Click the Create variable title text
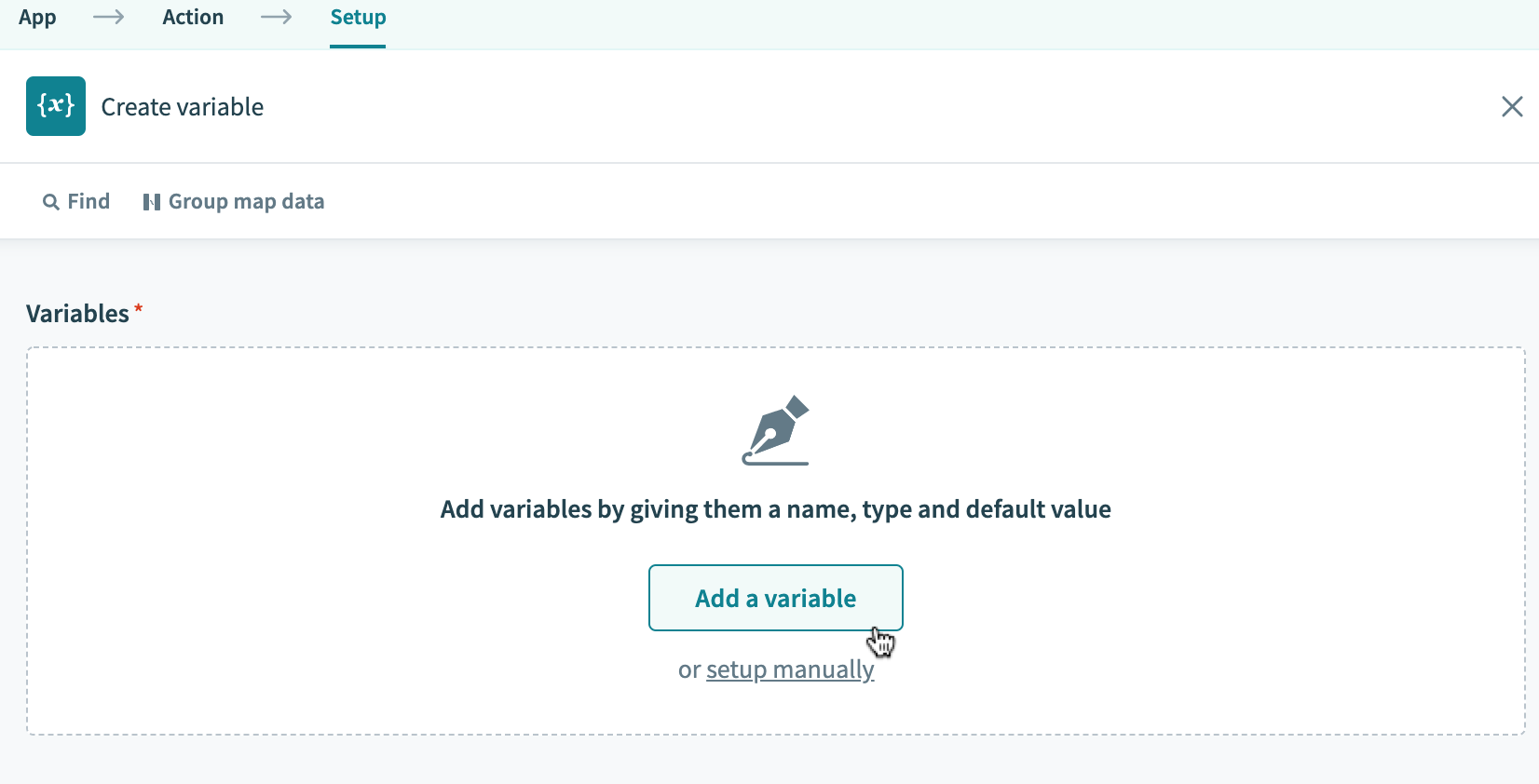Screen dimensions: 1539x784 pos(182,106)
